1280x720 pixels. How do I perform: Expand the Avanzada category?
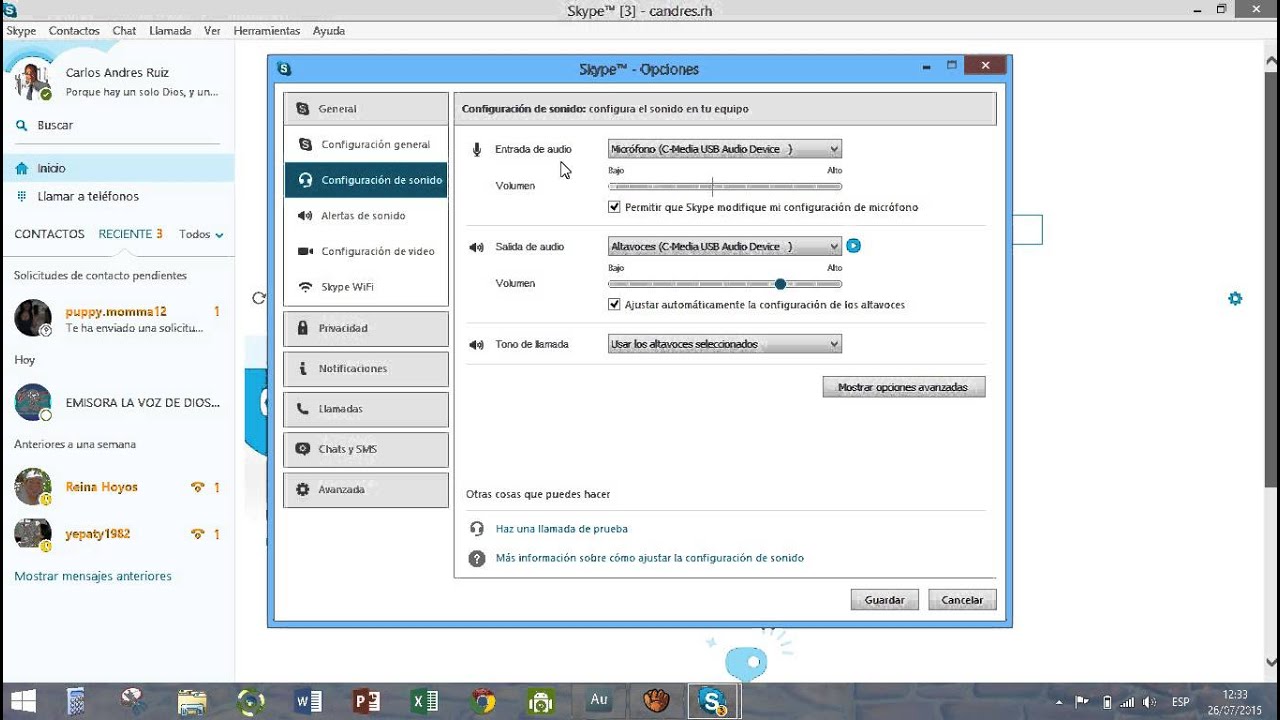[366, 490]
